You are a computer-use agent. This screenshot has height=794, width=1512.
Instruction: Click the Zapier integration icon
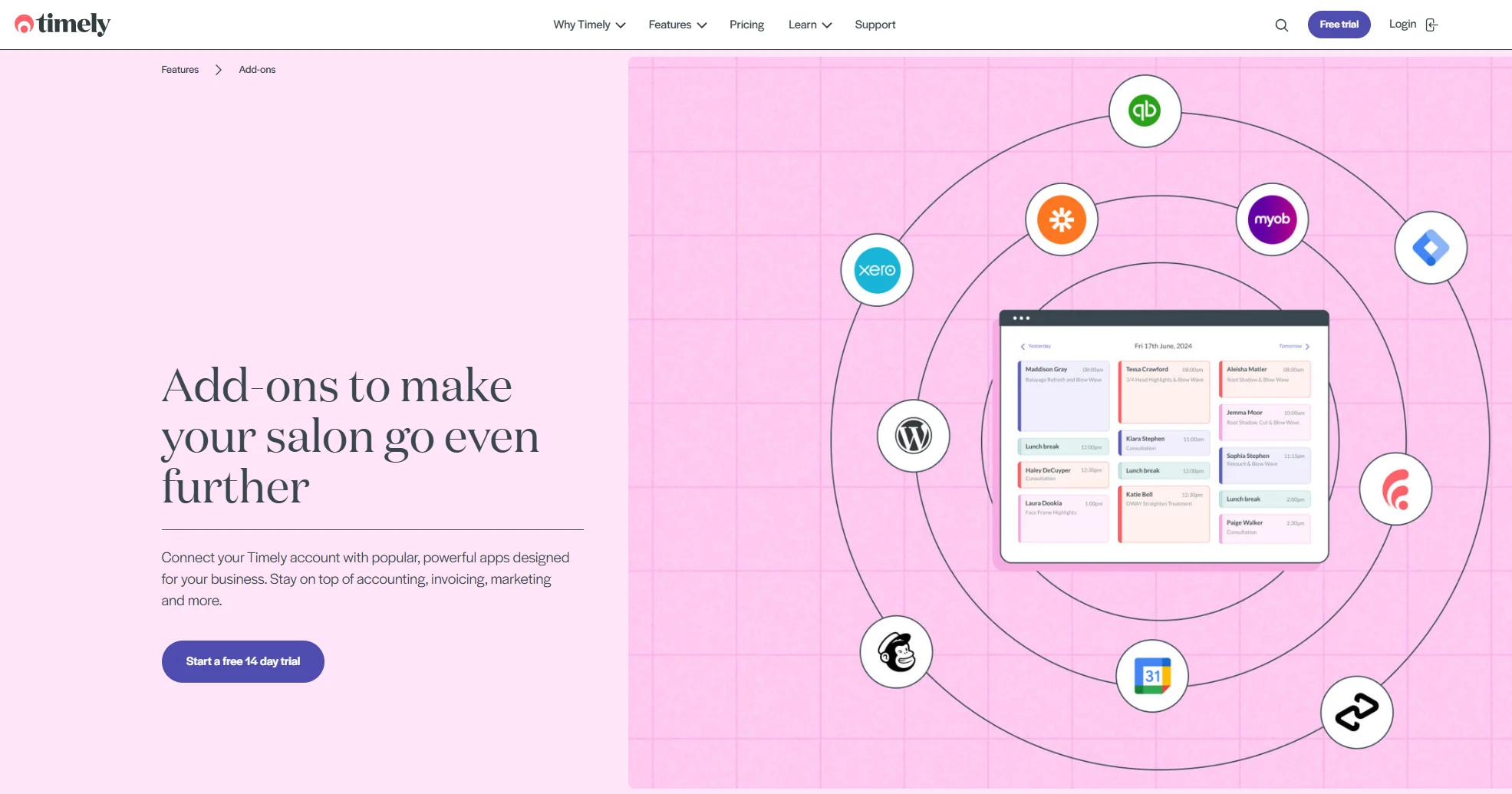[x=1061, y=219]
